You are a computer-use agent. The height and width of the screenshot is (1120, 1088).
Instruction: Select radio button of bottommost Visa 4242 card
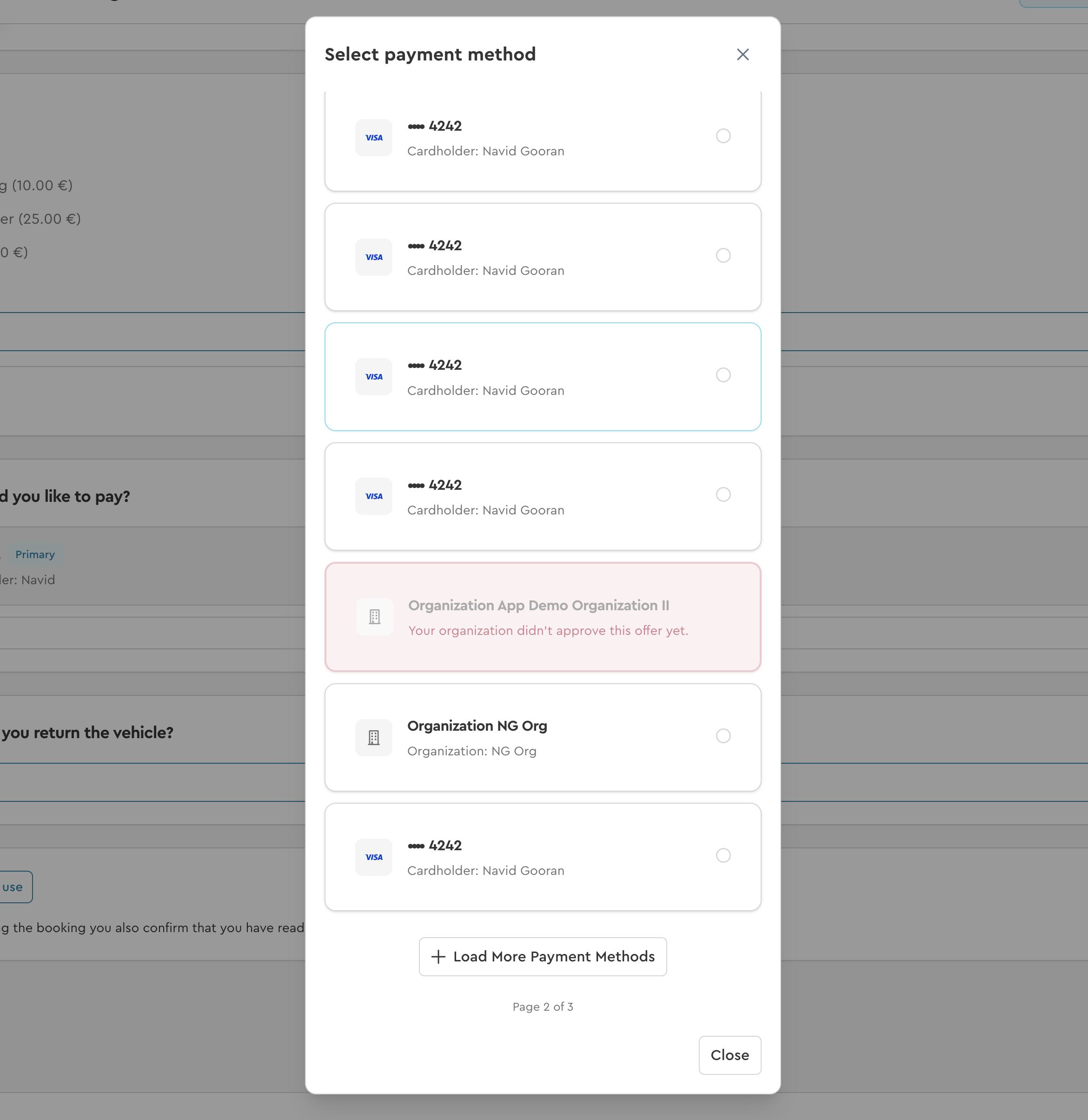coord(723,855)
